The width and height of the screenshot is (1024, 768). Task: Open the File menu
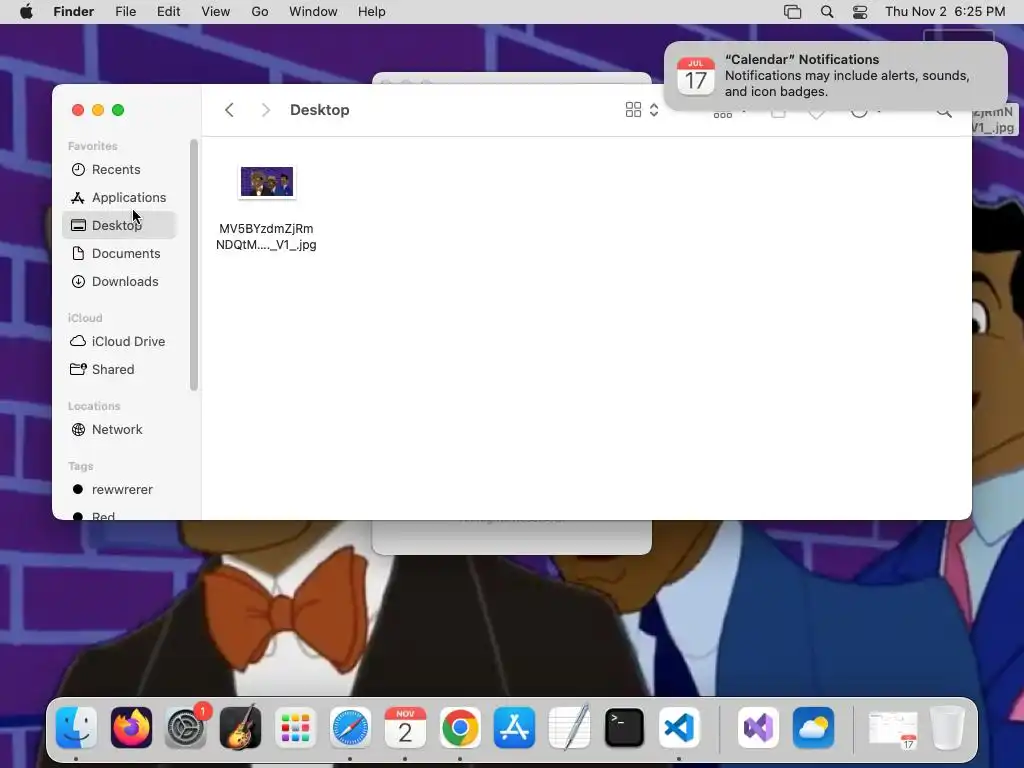click(x=125, y=12)
